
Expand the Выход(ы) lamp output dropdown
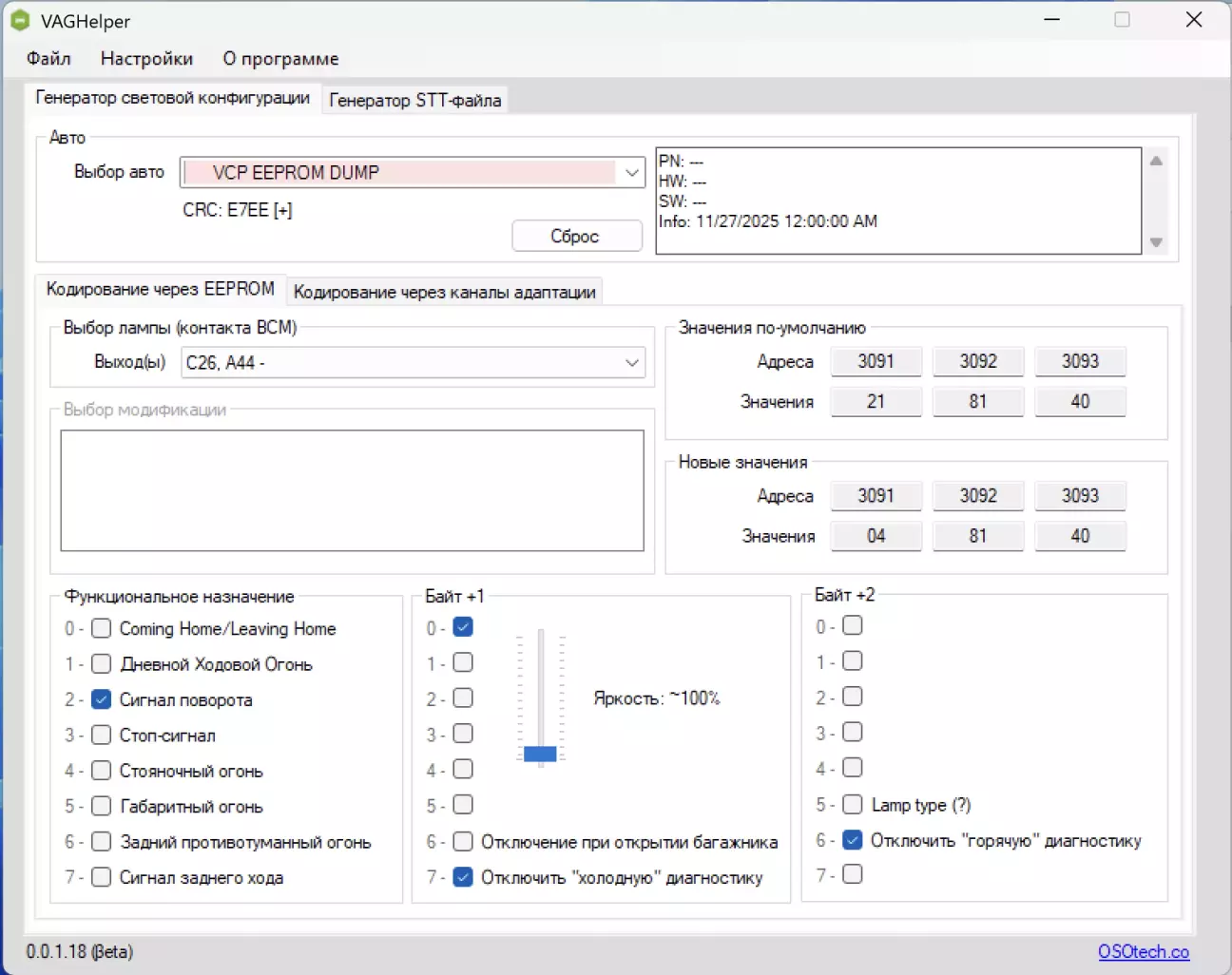631,362
